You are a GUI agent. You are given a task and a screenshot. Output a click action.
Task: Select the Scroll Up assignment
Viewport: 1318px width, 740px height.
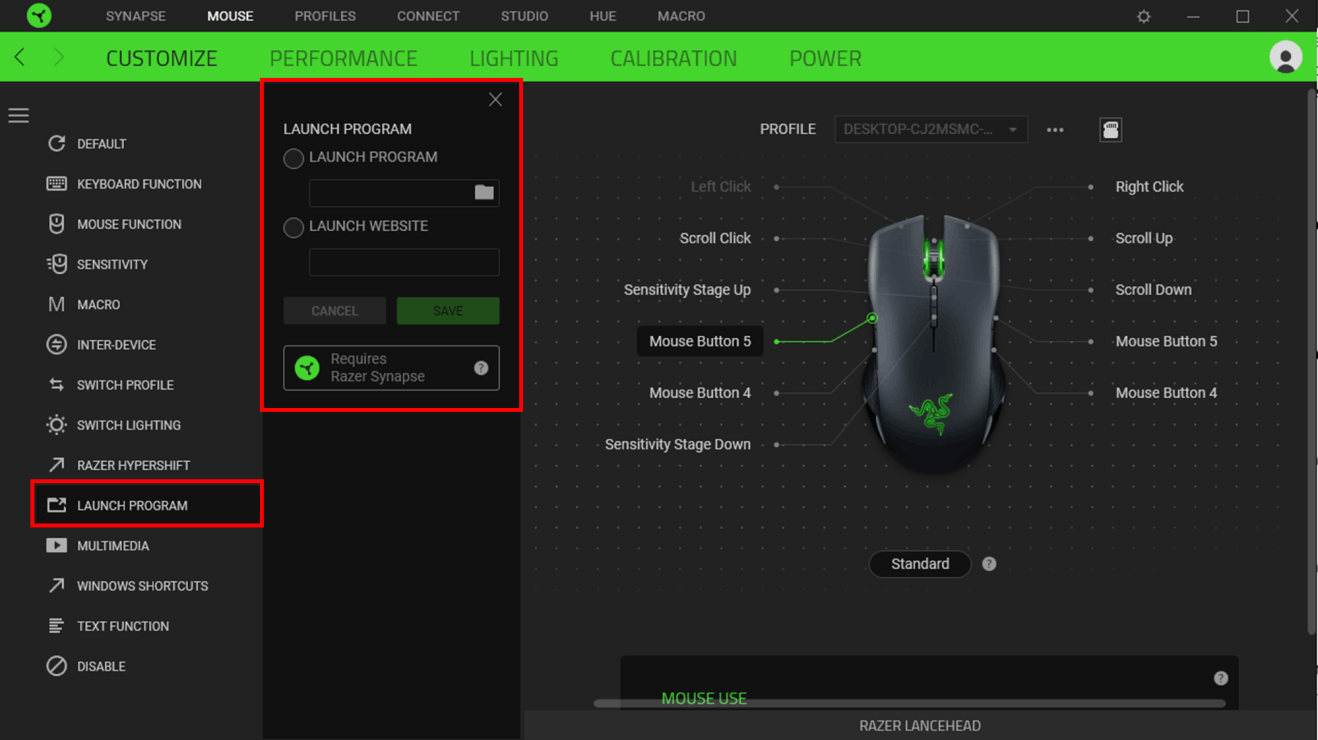(1144, 238)
